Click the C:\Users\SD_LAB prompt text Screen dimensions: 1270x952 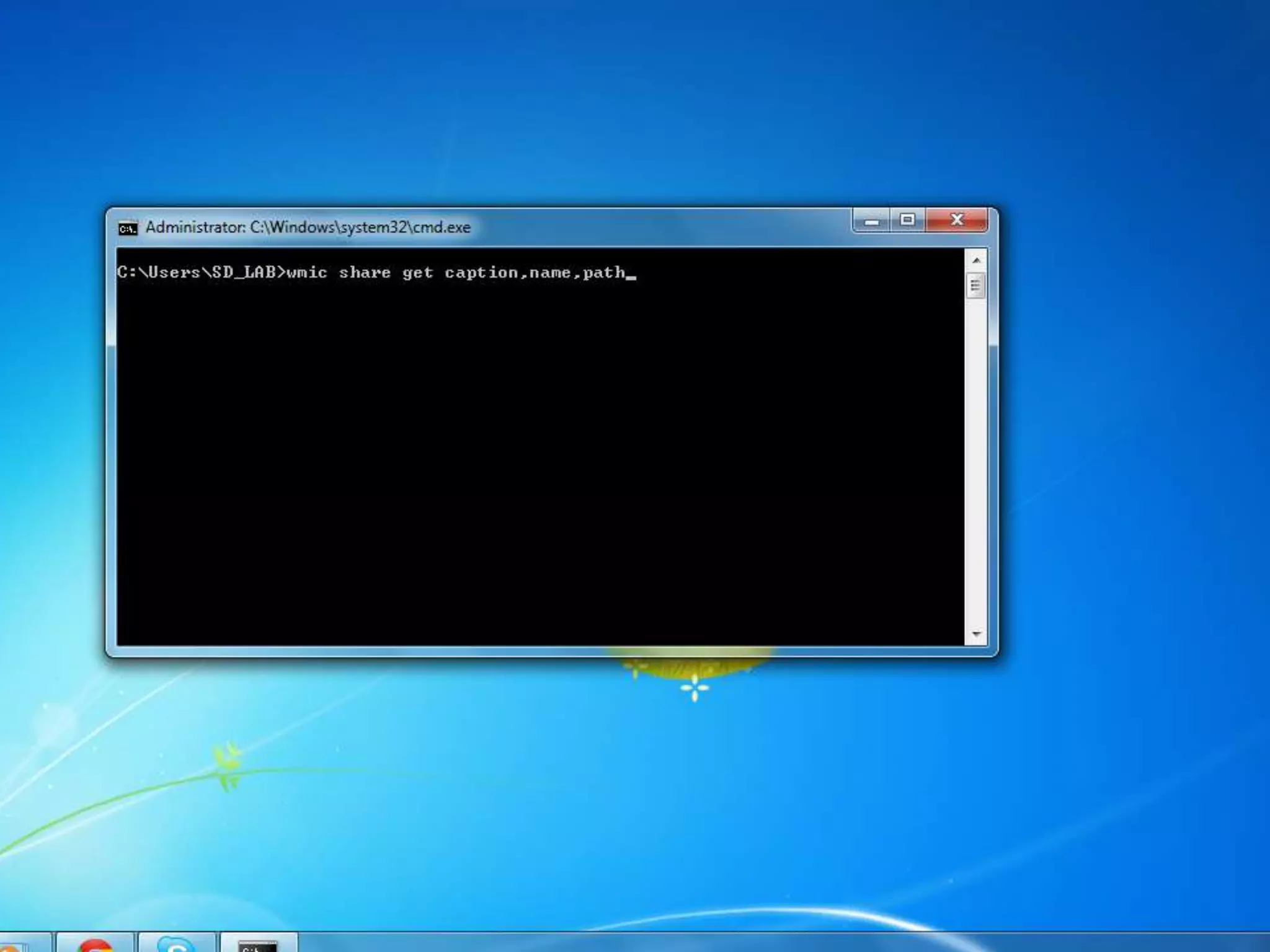tap(201, 273)
